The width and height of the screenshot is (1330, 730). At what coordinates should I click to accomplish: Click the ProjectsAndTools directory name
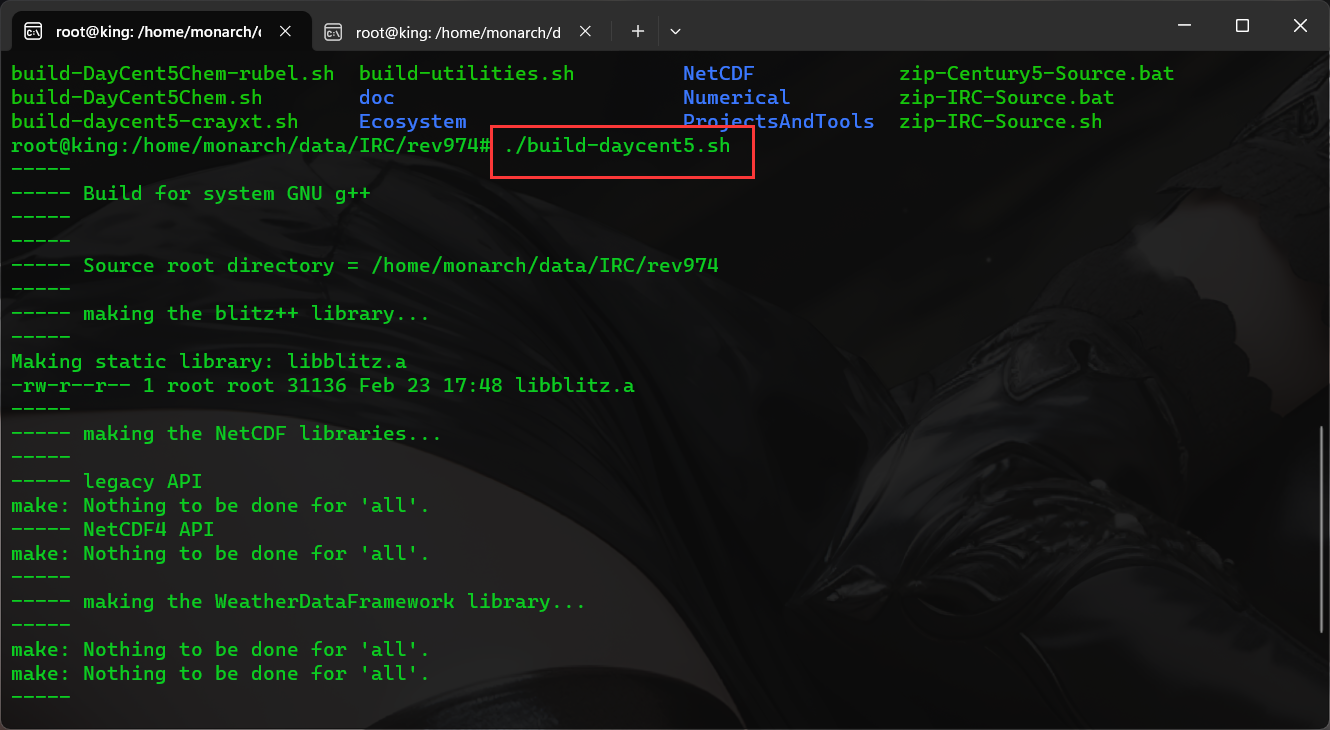point(779,122)
